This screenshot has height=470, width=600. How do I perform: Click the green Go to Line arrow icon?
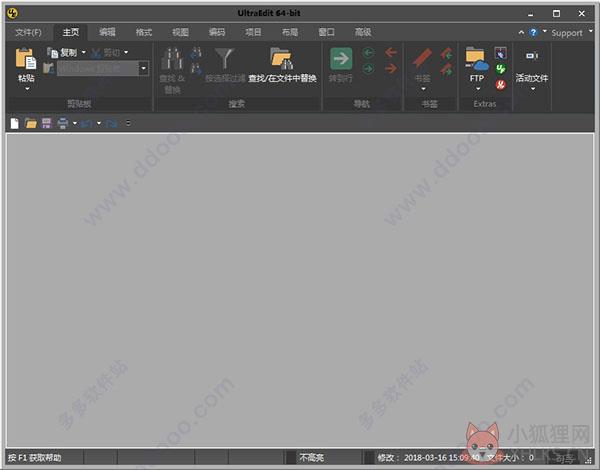coord(341,59)
